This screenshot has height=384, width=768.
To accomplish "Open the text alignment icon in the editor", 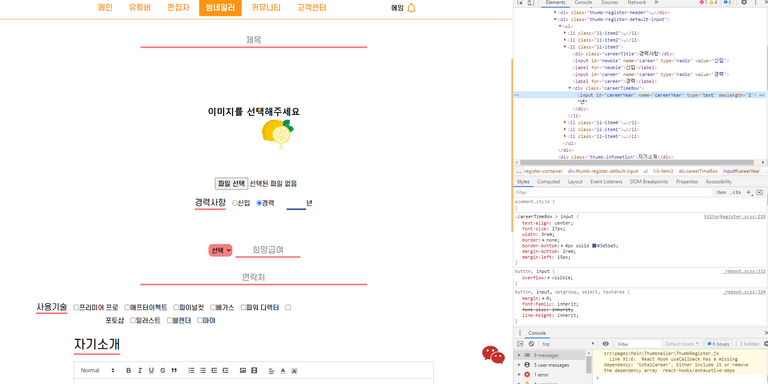I will coord(271,371).
